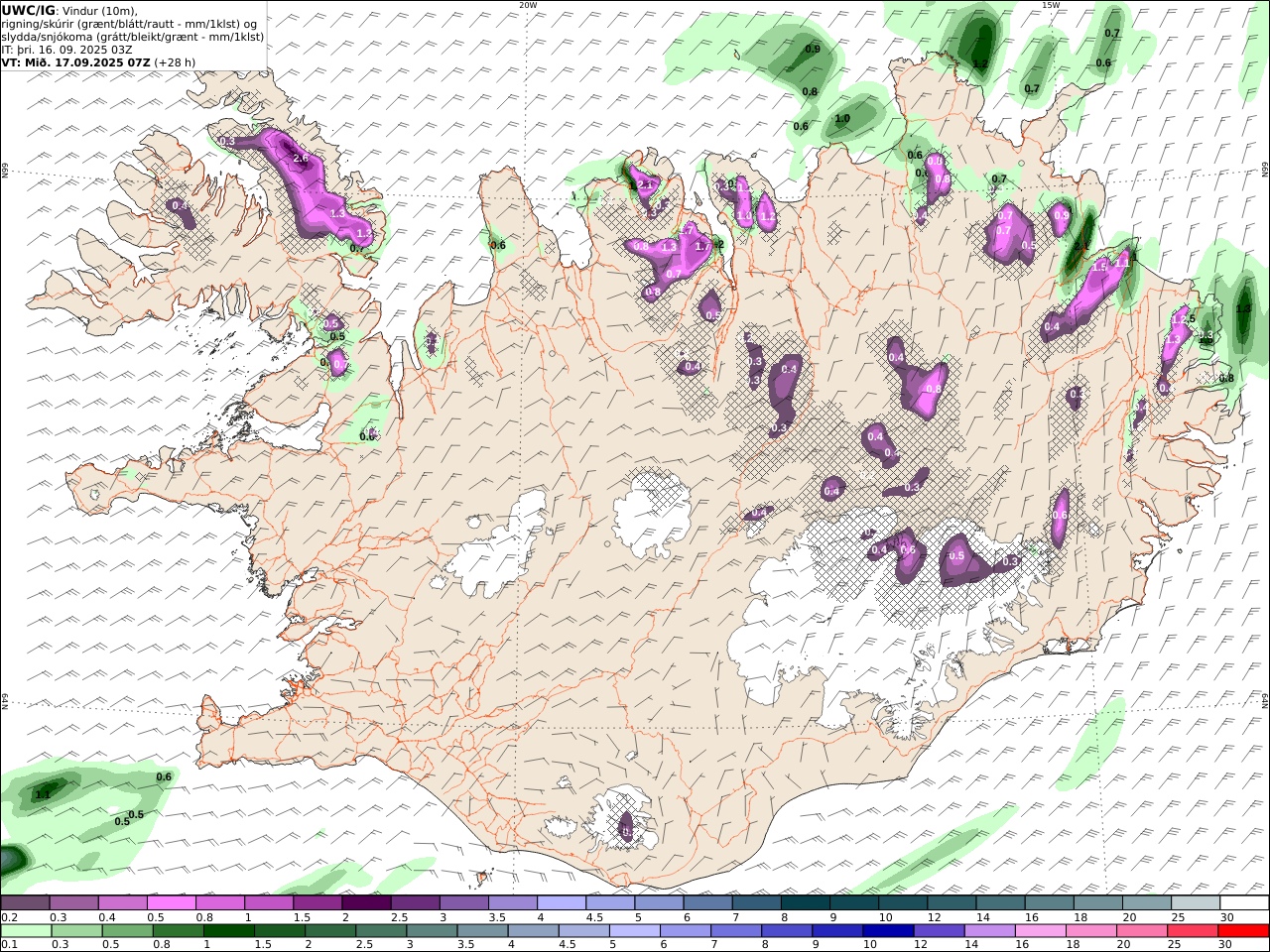Pick the white 30 swatch in the upper legend row
This screenshot has height=952, width=1270.
point(1244,903)
